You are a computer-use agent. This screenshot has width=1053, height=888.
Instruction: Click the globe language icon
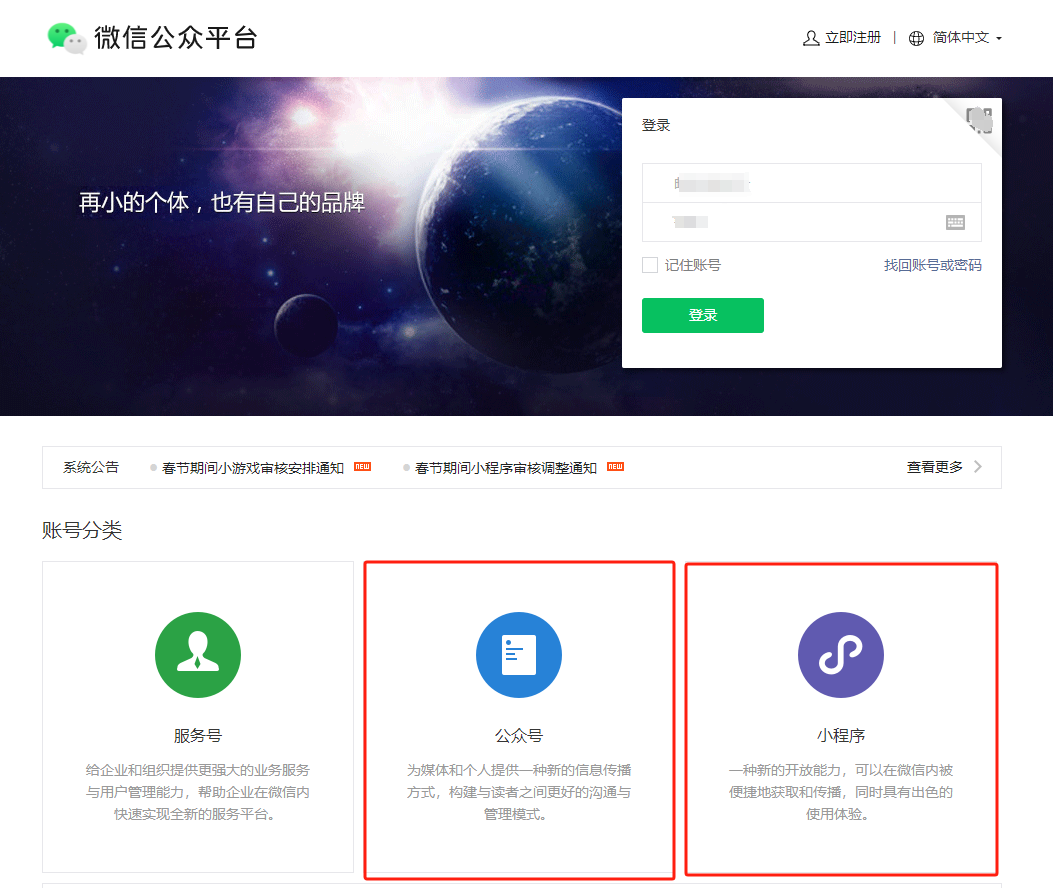pos(916,38)
